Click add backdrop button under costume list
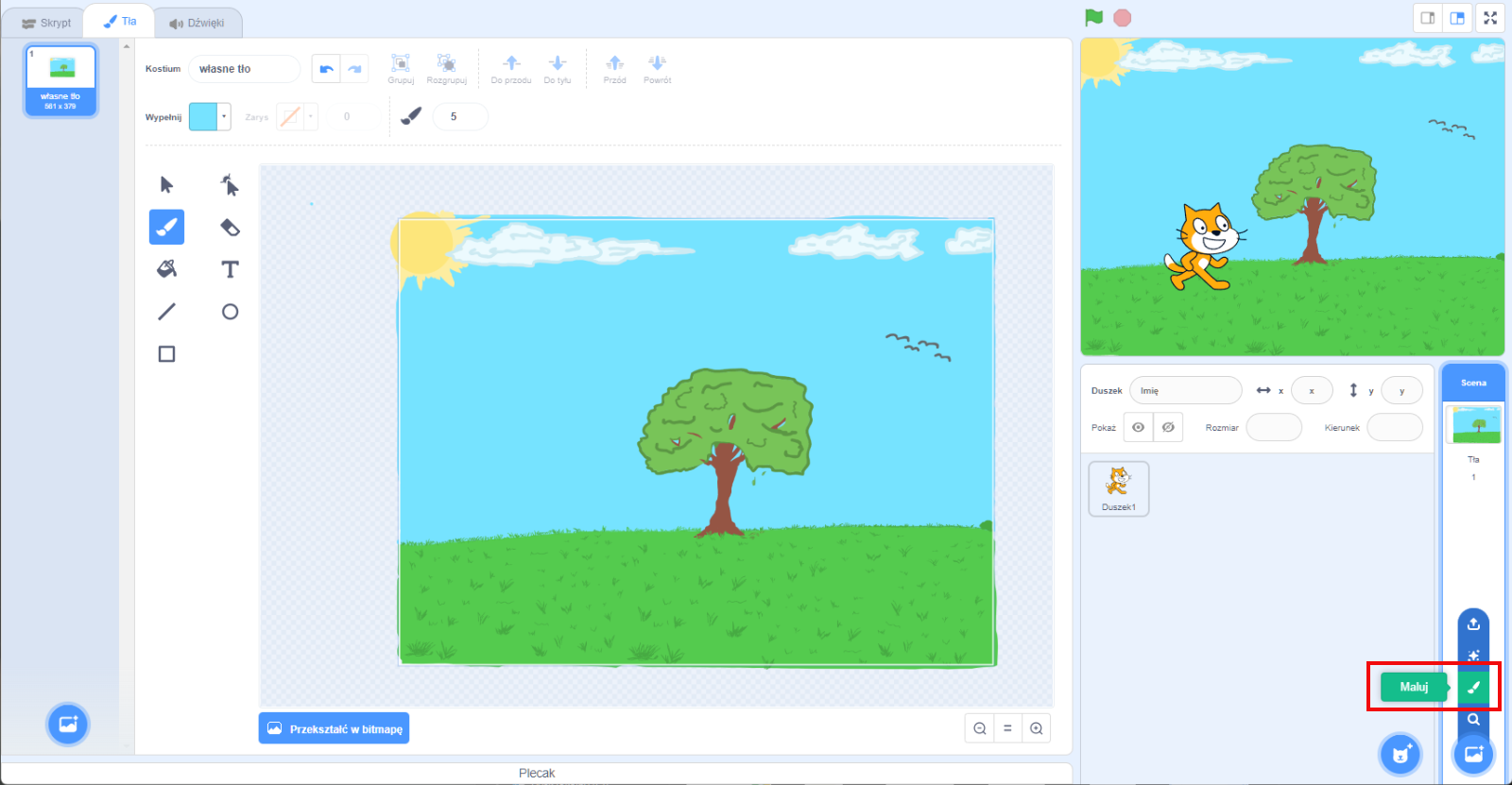Image resolution: width=1512 pixels, height=785 pixels. pyautogui.click(x=68, y=725)
